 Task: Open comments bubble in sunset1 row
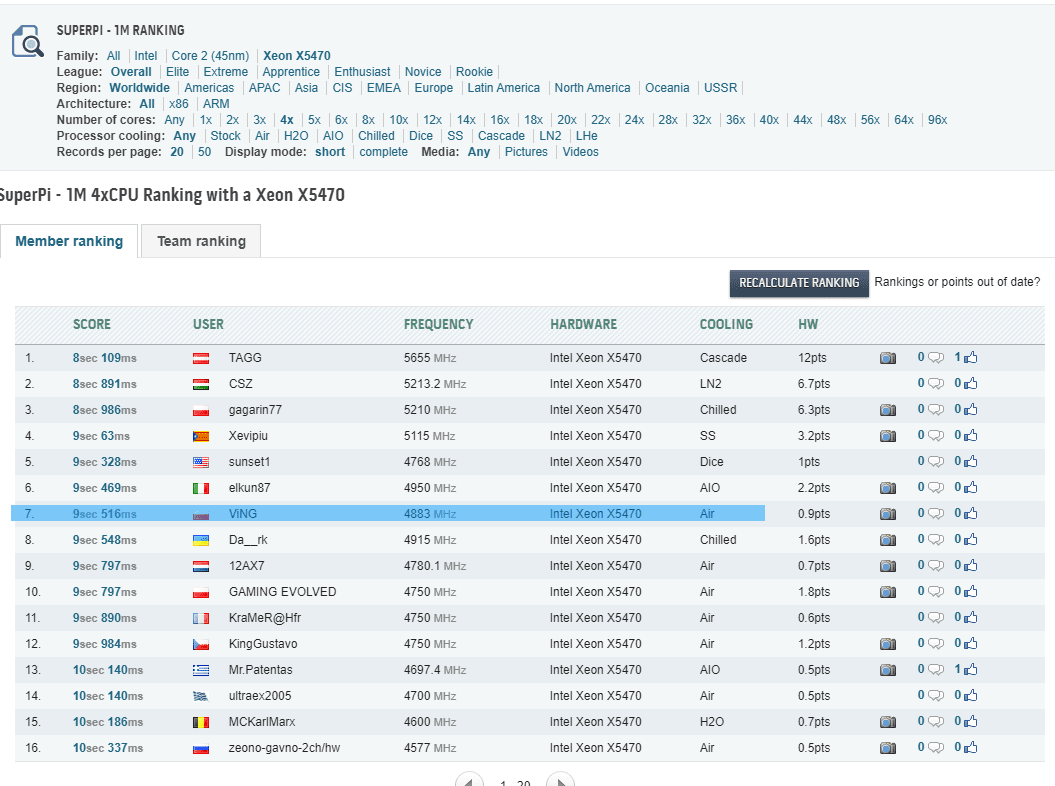tap(936, 462)
